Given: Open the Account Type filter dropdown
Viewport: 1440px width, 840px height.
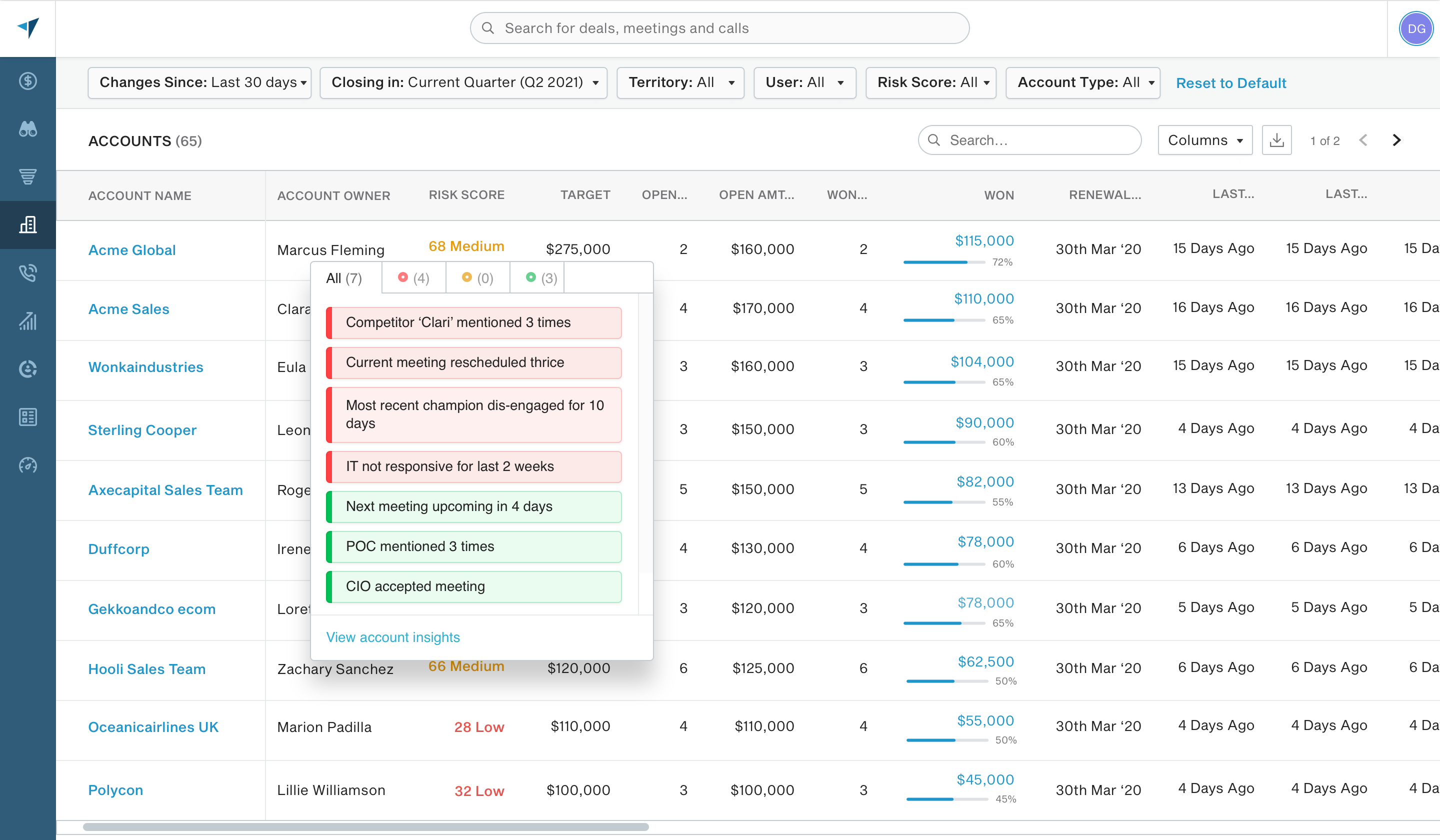Looking at the screenshot, I should pos(1083,83).
